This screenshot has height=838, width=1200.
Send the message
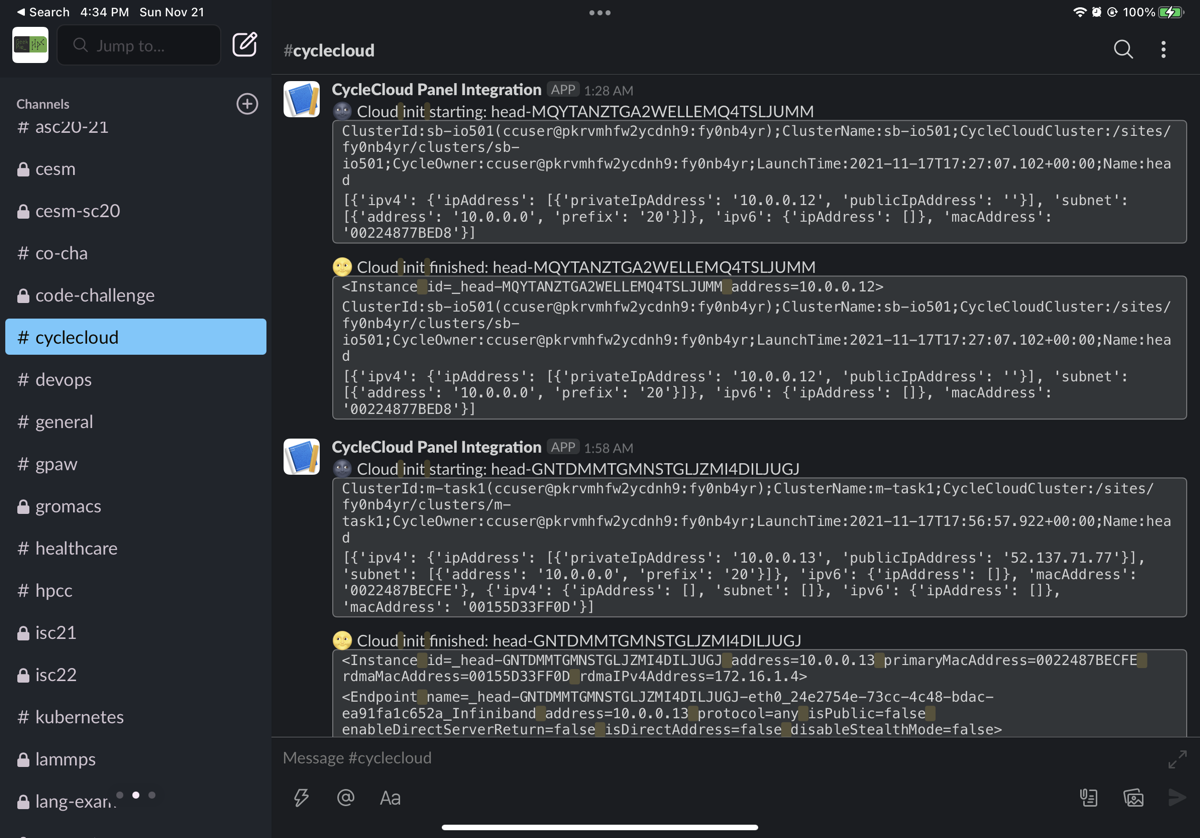tap(1177, 797)
